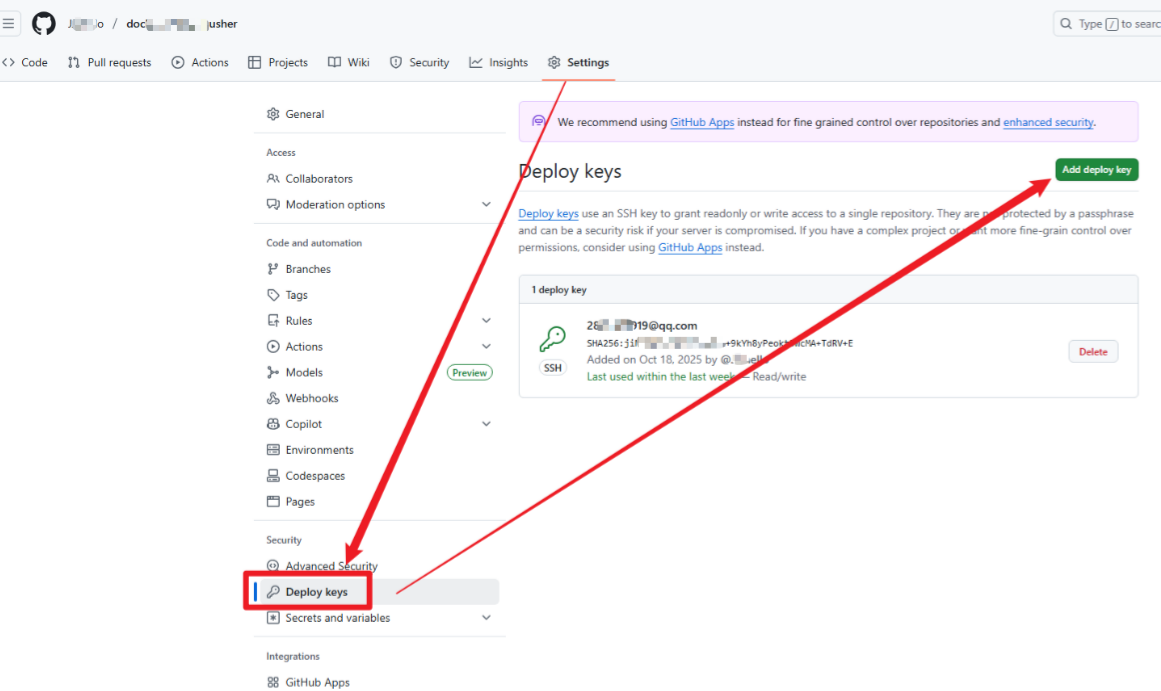1161x691 pixels.
Task: Click the Moderation options comment icon
Action: [x=273, y=204]
